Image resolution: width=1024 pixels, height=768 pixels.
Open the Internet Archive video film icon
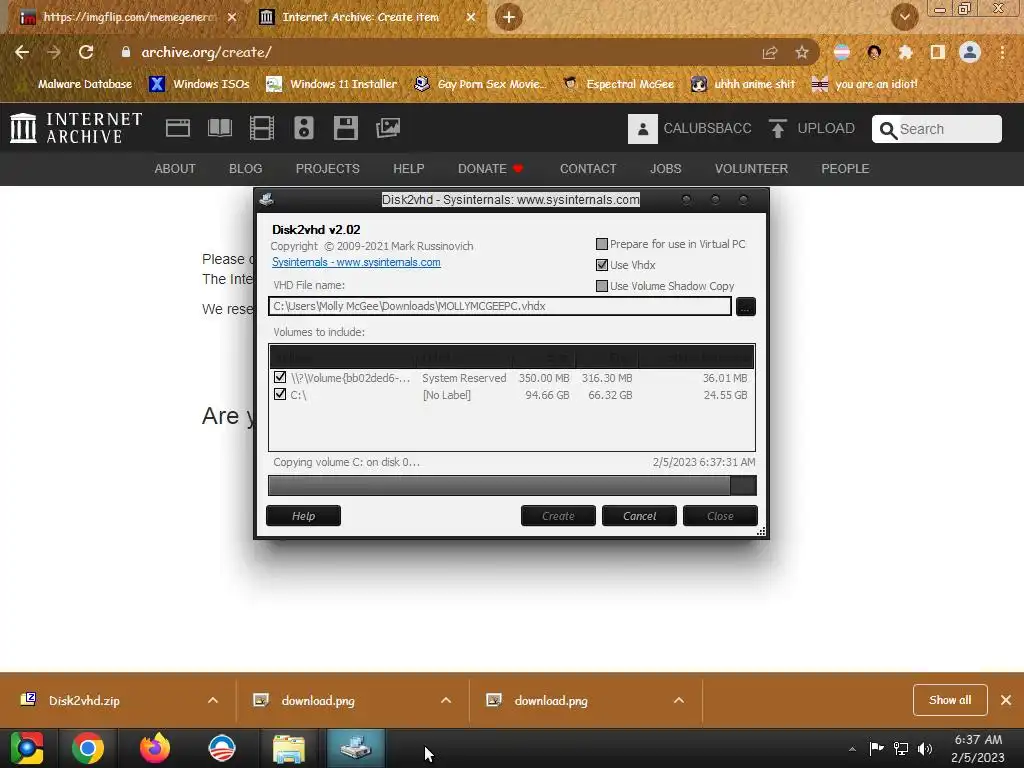pyautogui.click(x=262, y=128)
